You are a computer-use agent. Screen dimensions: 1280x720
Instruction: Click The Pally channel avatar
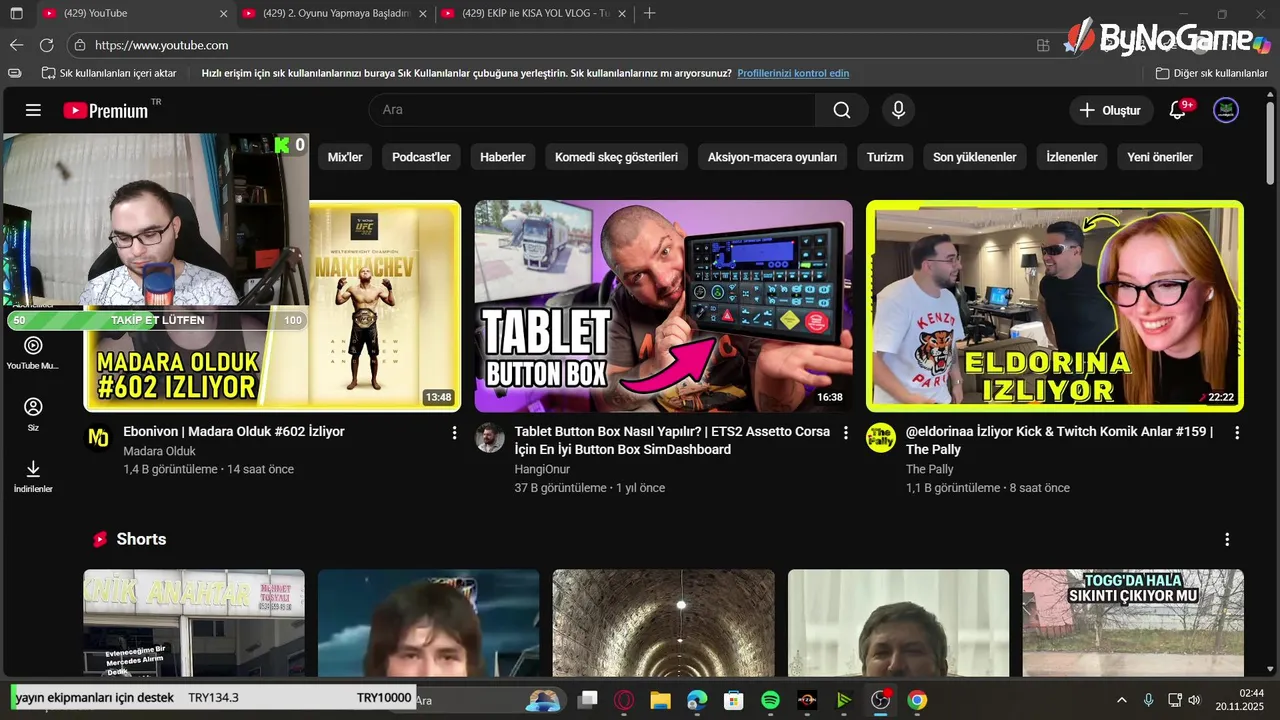click(x=881, y=438)
